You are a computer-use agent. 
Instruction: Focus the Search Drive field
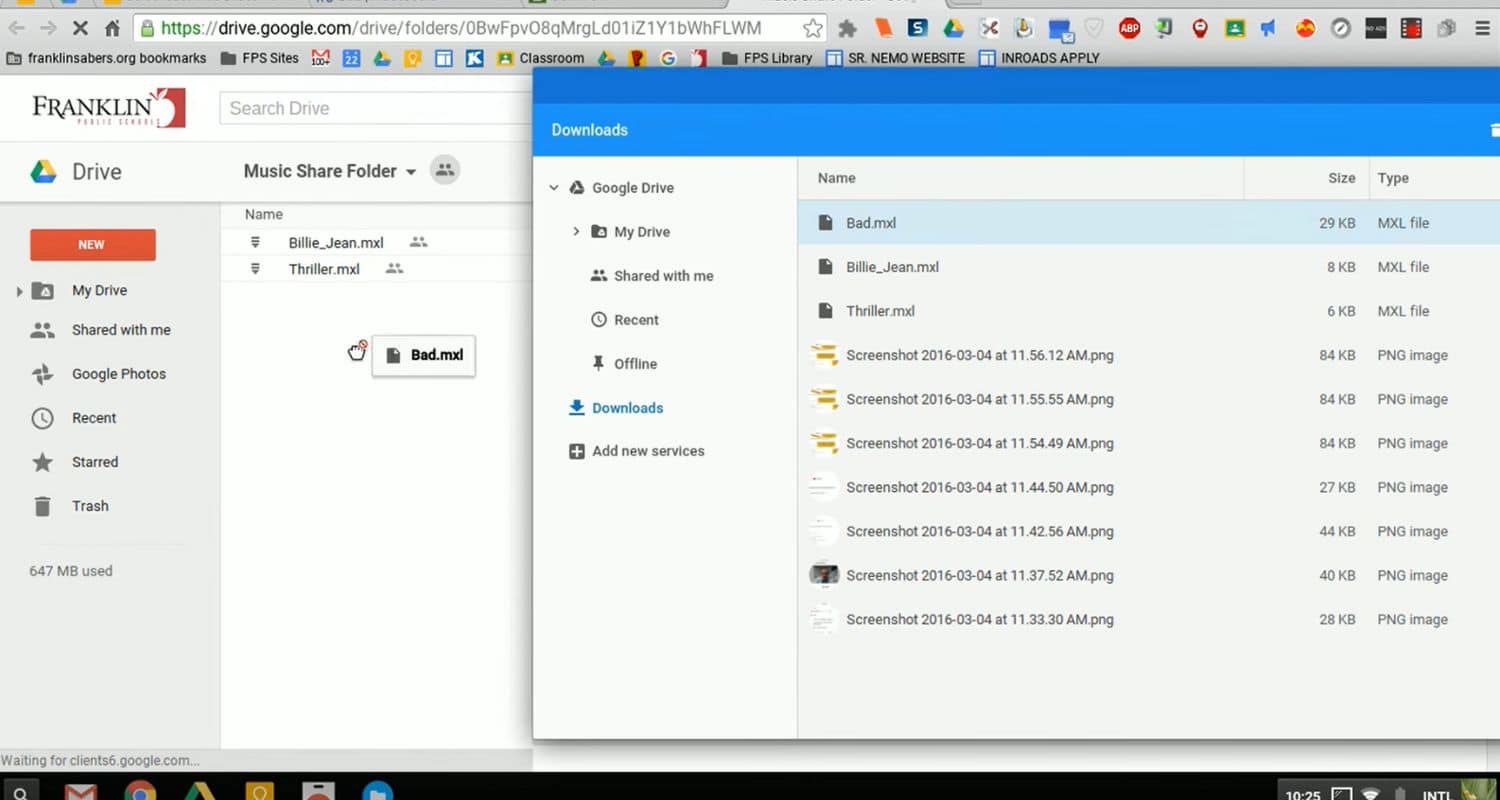376,108
